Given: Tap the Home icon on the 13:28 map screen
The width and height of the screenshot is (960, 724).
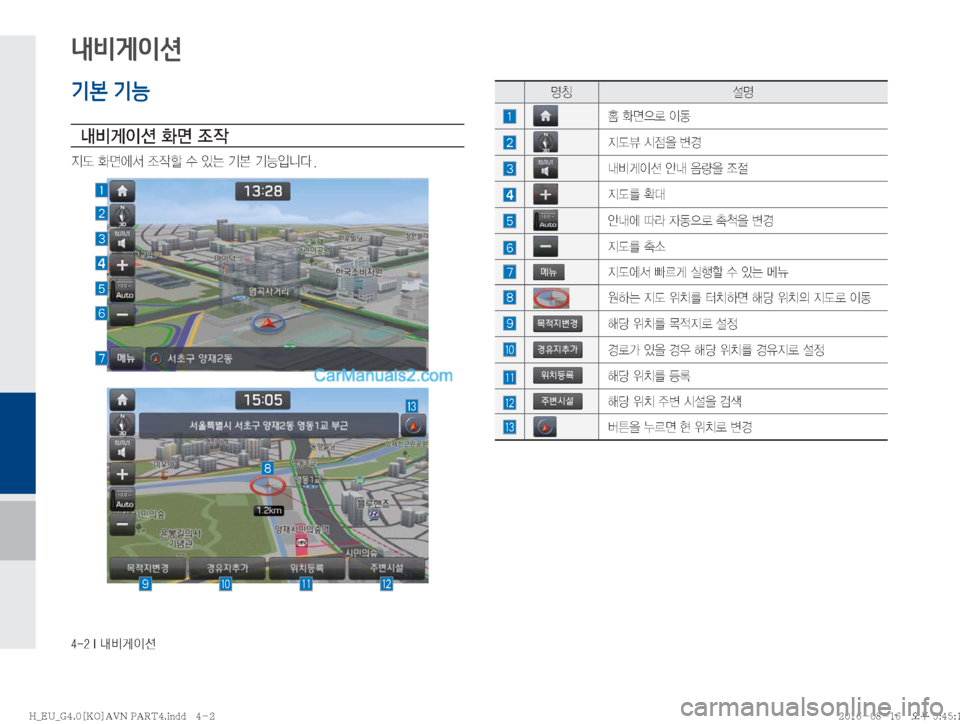Looking at the screenshot, I should [x=122, y=191].
